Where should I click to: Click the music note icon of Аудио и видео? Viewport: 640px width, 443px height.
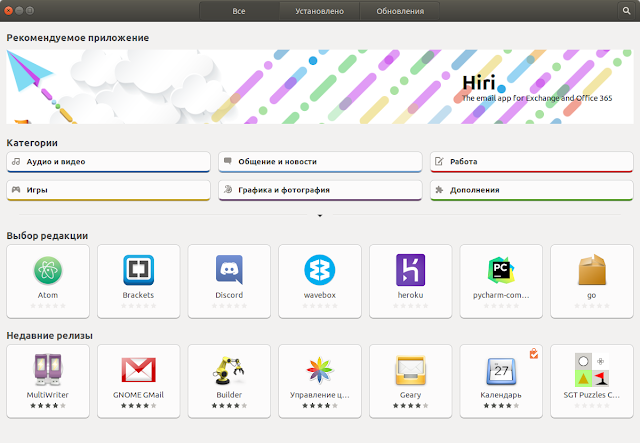pos(16,161)
